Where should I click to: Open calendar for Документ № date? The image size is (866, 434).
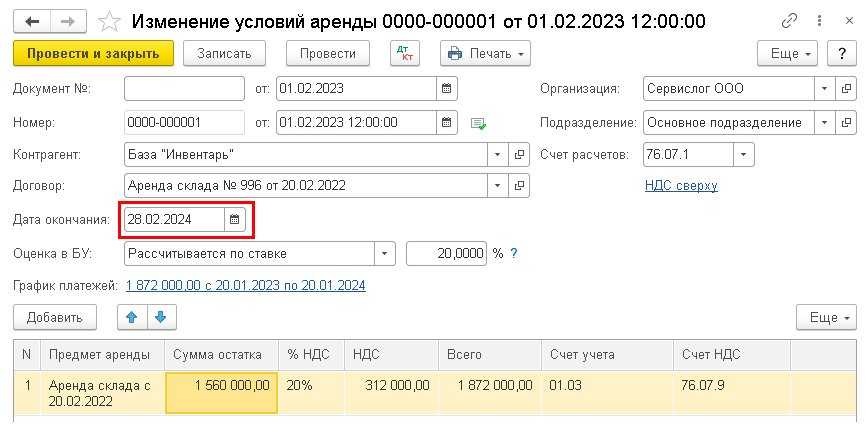point(447,88)
